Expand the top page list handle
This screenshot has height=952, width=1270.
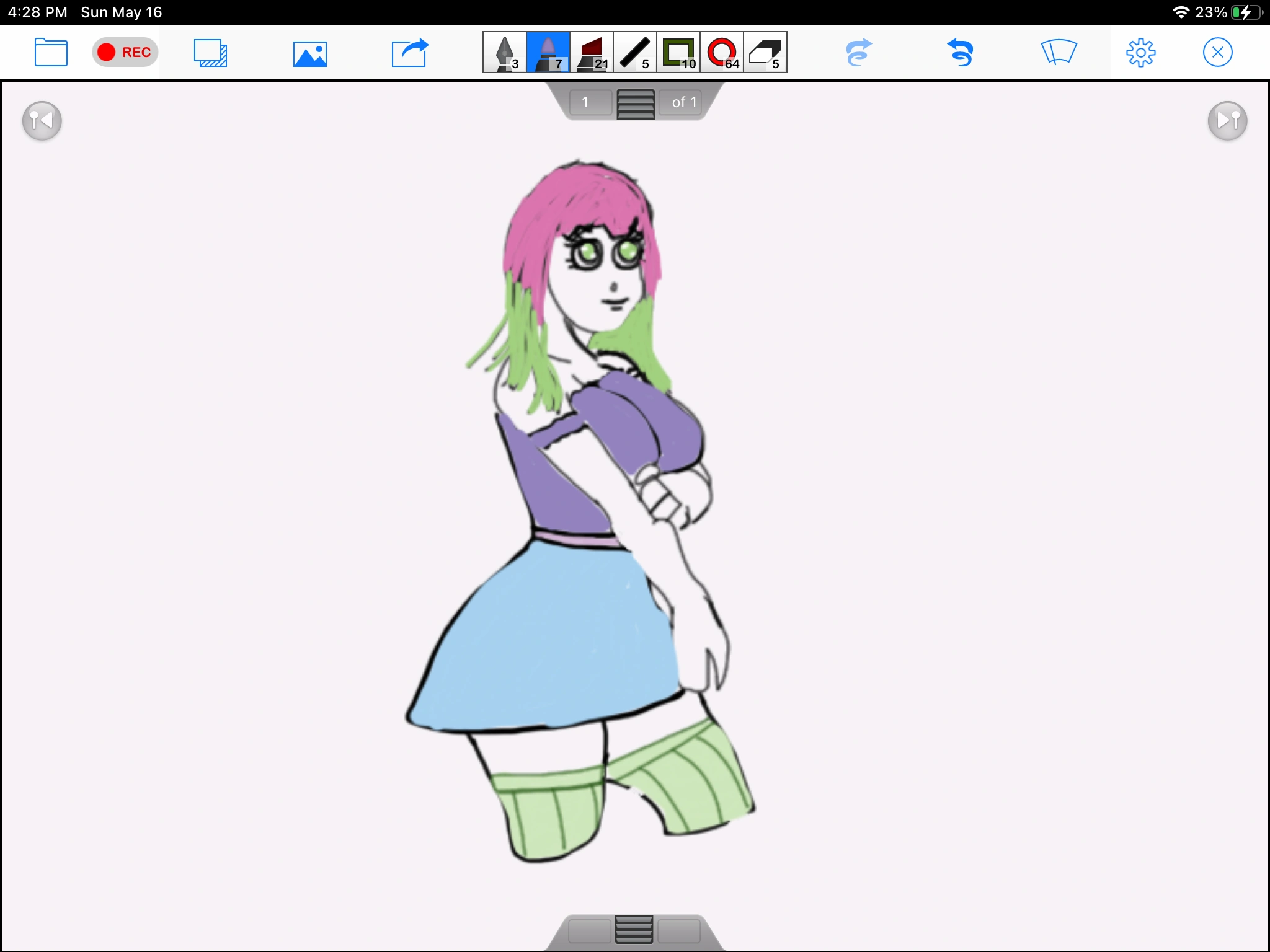[x=635, y=104]
